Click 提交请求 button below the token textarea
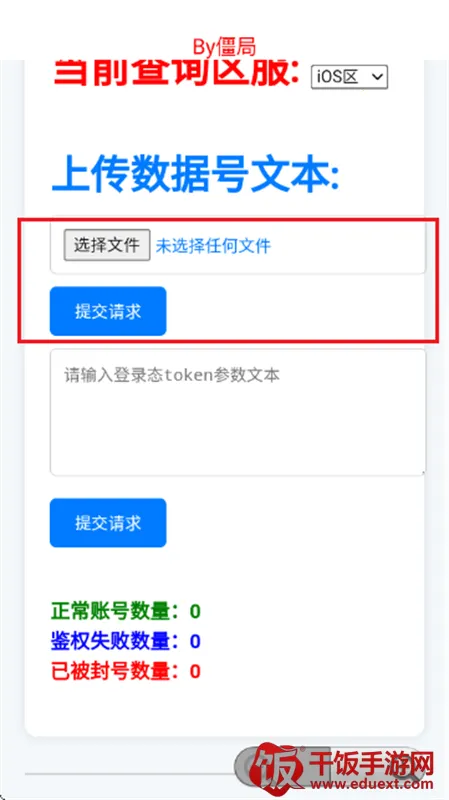The image size is (449, 800). [x=108, y=523]
